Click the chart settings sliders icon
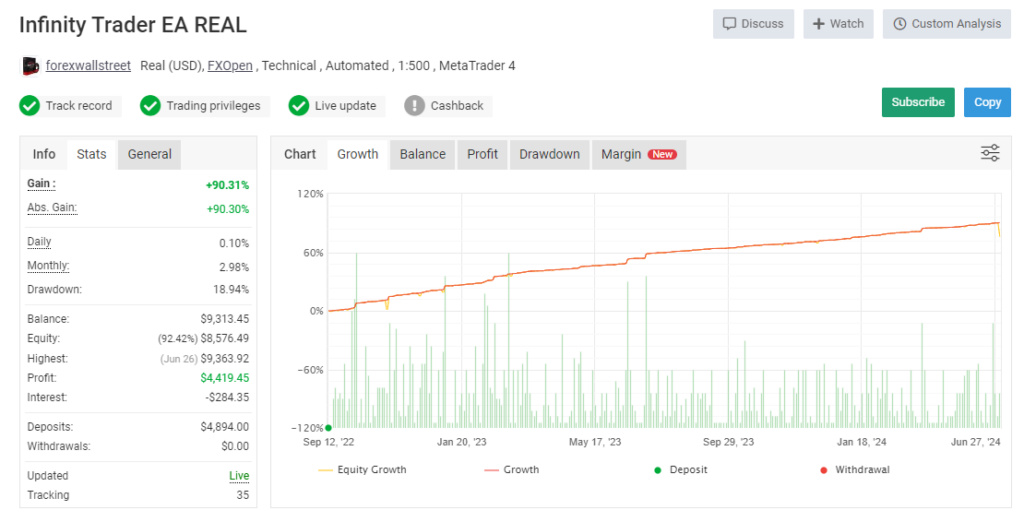 click(x=990, y=153)
